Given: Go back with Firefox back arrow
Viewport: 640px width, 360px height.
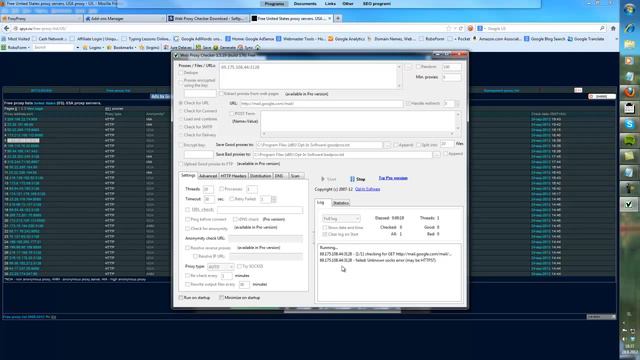Looking at the screenshot, I should [7, 29].
